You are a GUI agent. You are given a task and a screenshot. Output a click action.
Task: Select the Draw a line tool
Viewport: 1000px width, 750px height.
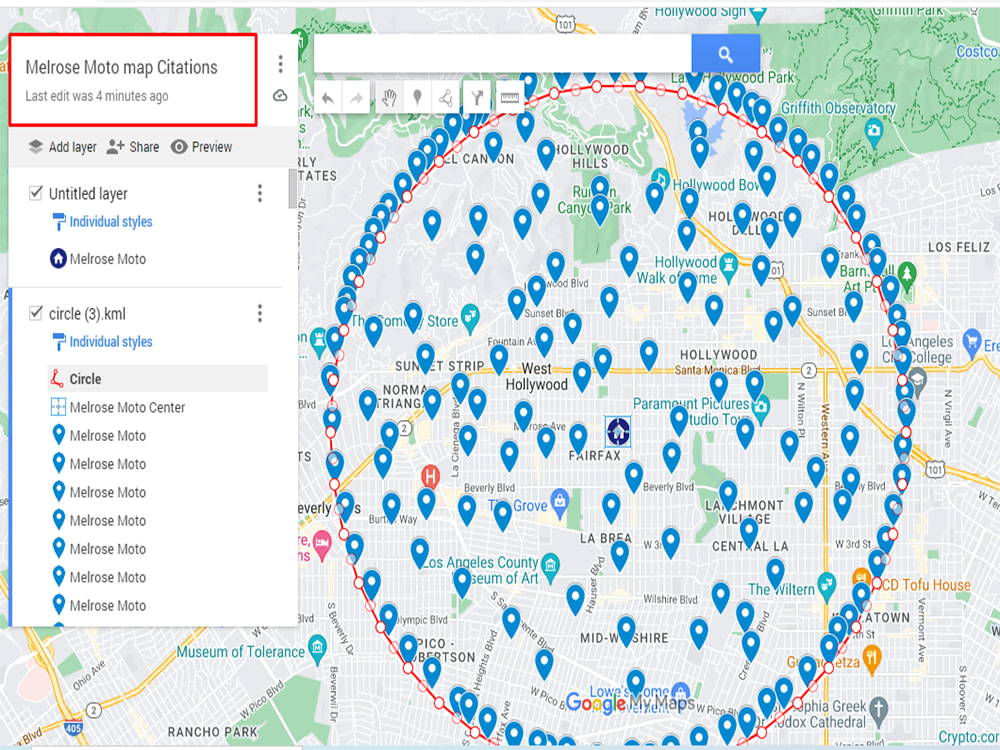pos(444,97)
